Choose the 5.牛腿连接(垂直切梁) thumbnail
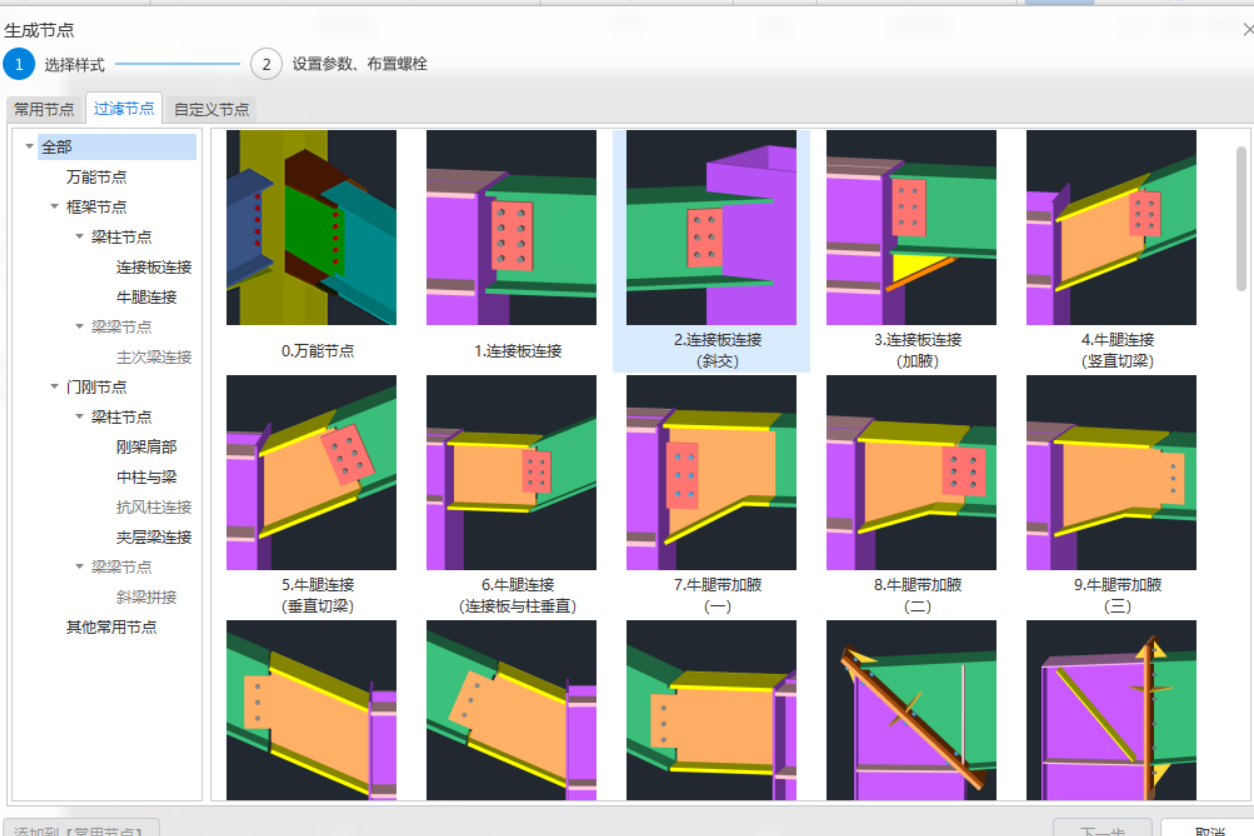Image resolution: width=1254 pixels, height=836 pixels. pos(311,472)
